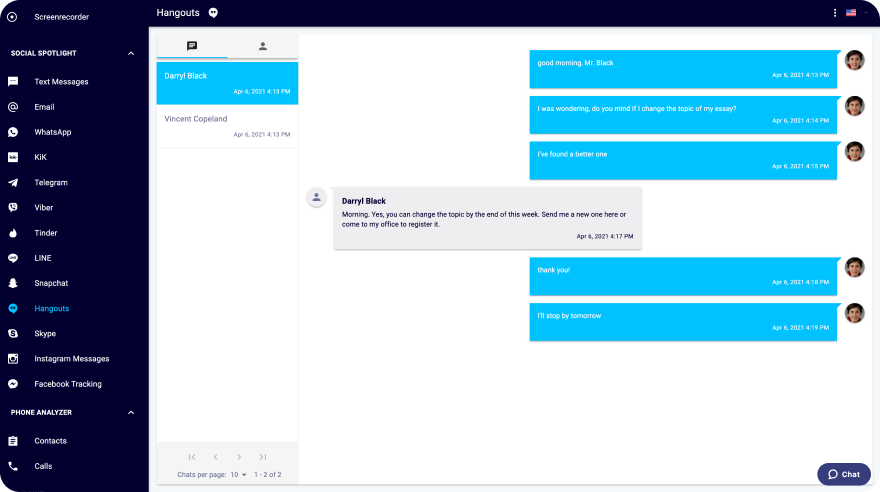880x492 pixels.
Task: Open the Contacts clipboard icon
Action: coord(13,441)
